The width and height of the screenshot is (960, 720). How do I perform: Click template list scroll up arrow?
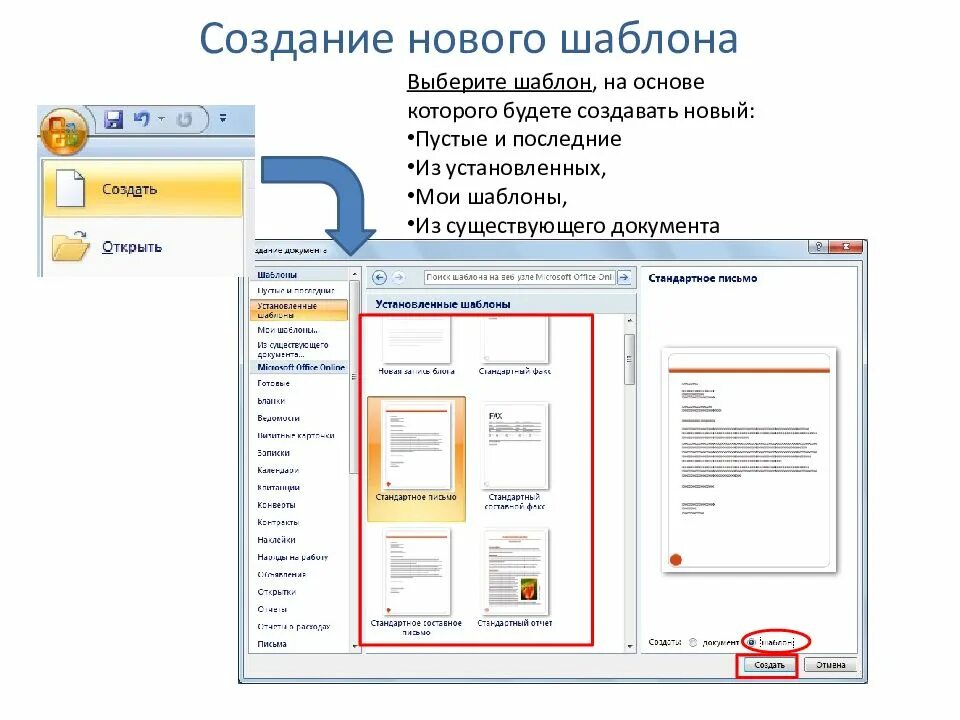tap(629, 320)
